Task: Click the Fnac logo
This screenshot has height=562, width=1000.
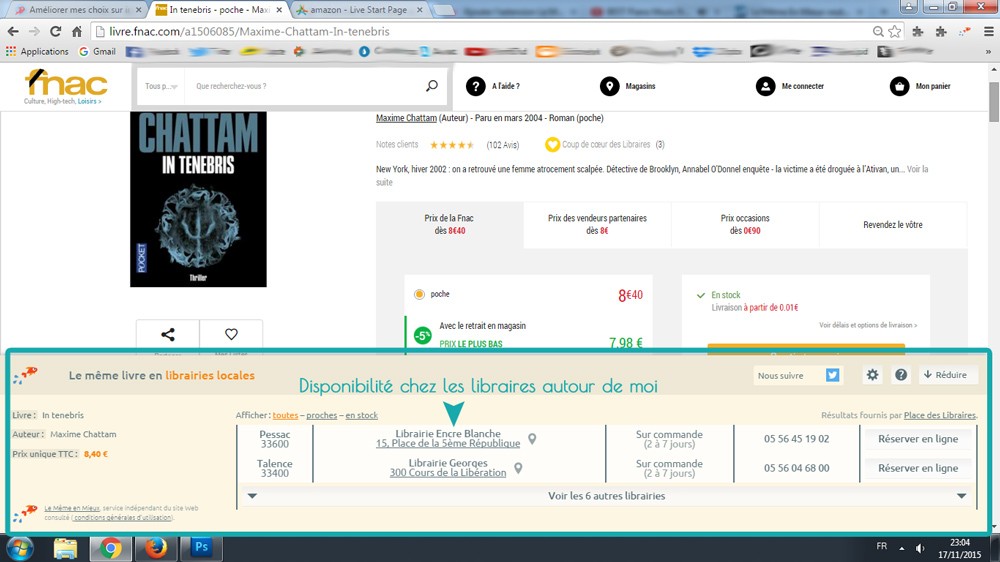Action: (x=66, y=86)
